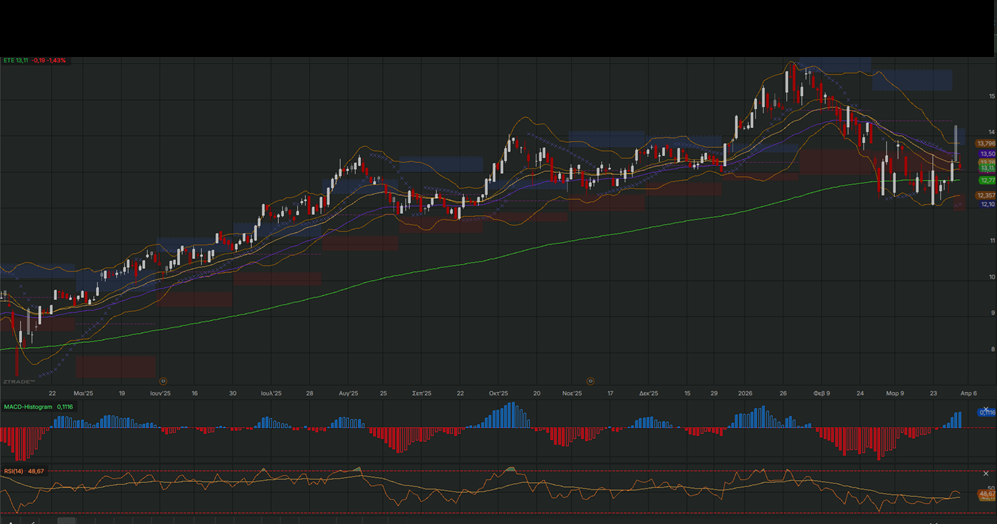Click the blue MACD value tag on axis
The width and height of the screenshot is (997, 524).
tap(987, 413)
